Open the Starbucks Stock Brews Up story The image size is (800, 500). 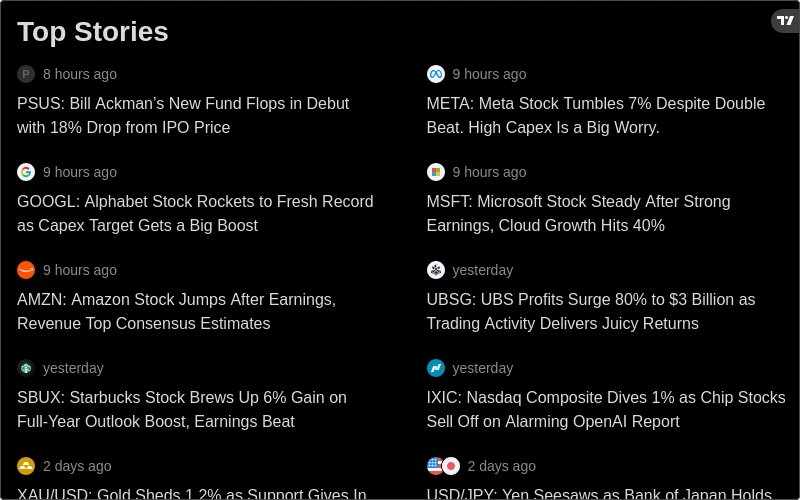point(182,409)
